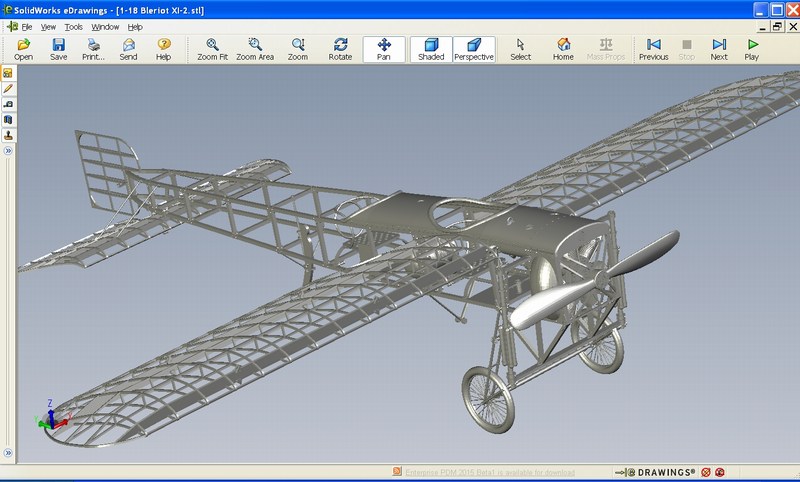Click the Stop animation button
Image resolution: width=800 pixels, height=482 pixels.
(687, 49)
